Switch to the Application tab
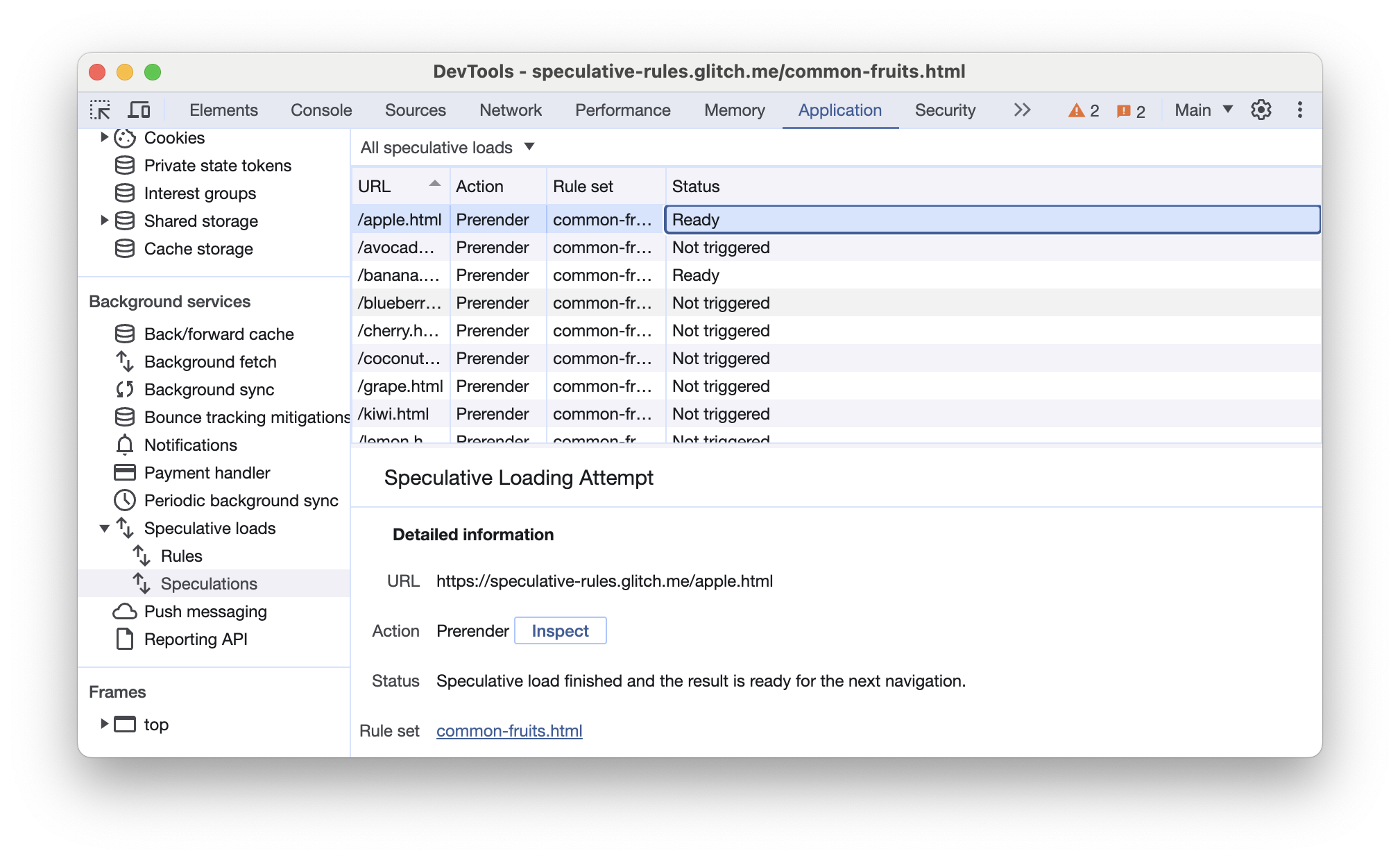Screen dimensions: 1400x860 (x=841, y=110)
